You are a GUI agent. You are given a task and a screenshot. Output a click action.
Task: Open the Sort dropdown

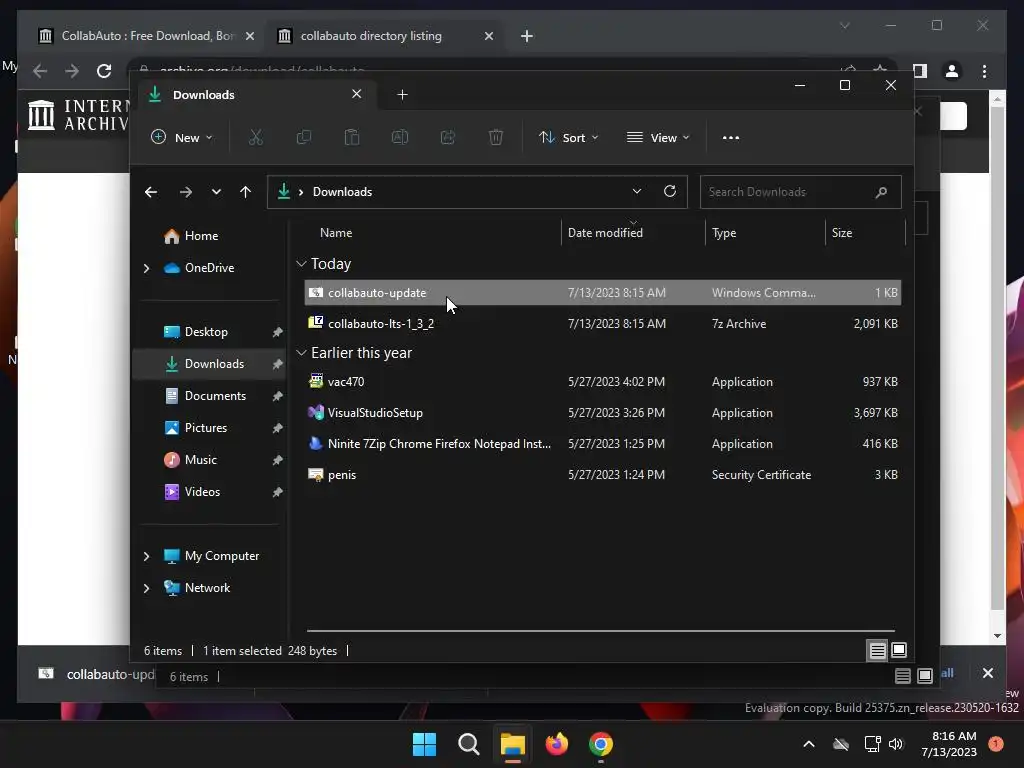point(568,138)
